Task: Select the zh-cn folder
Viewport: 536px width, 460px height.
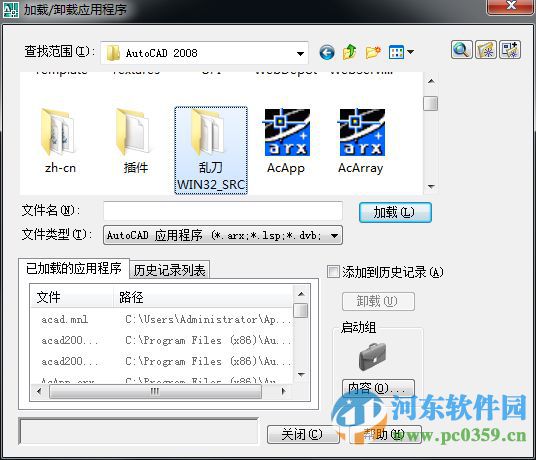Action: coord(60,141)
